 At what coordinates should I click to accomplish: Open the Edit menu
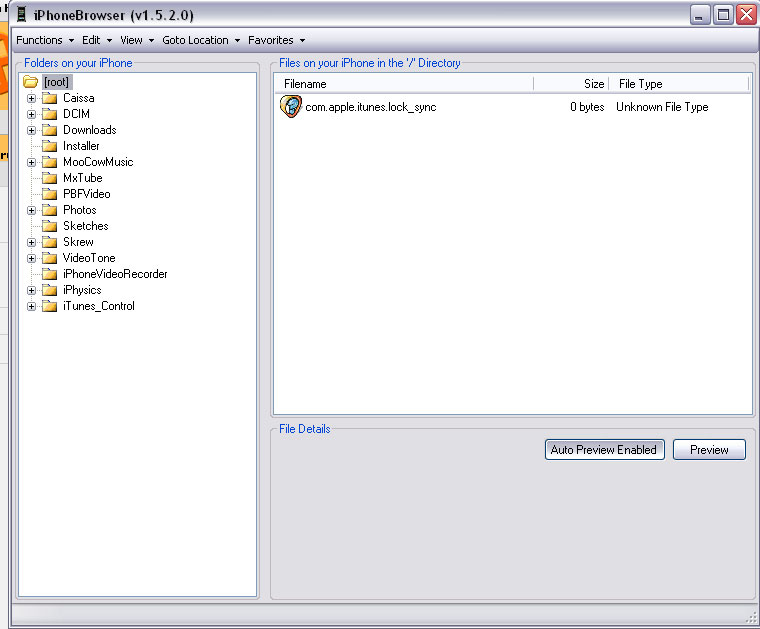pos(97,40)
